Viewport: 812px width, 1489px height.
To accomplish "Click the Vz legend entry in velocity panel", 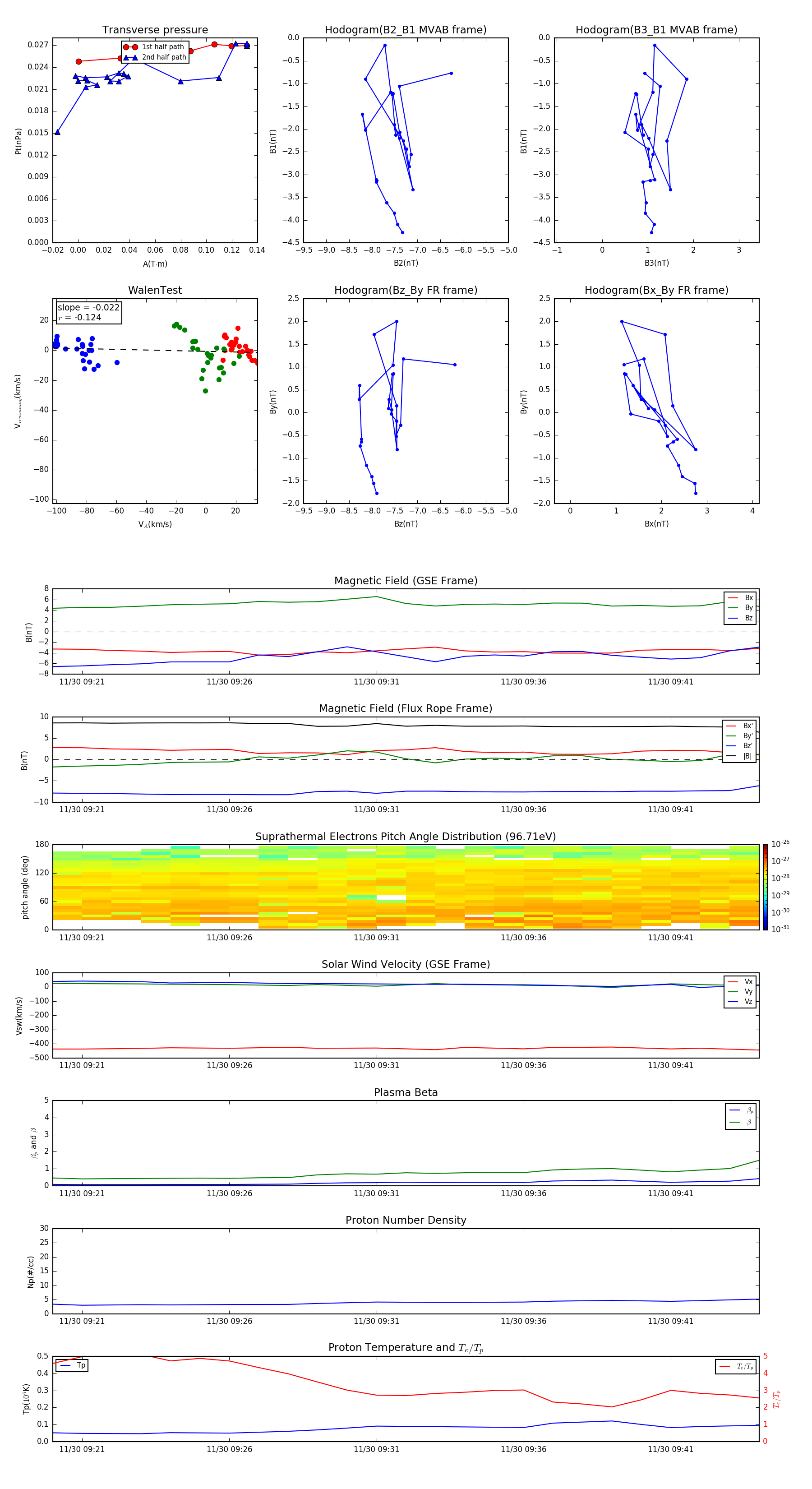I will 740,1002.
